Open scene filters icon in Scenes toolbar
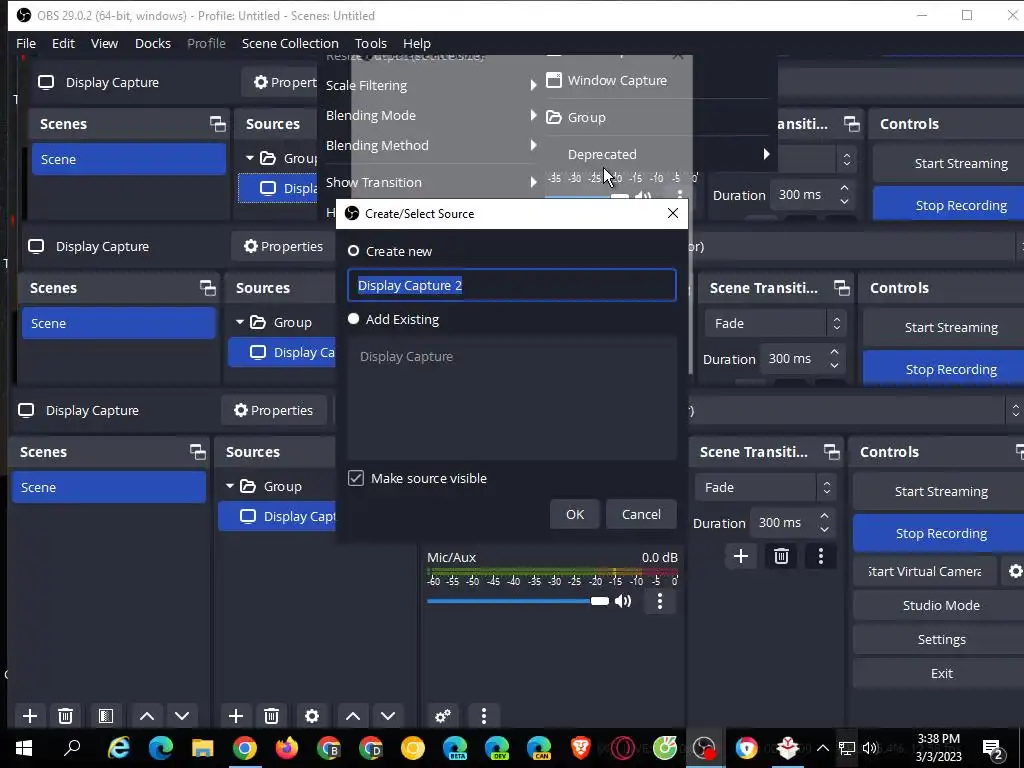 pyautogui.click(x=106, y=716)
